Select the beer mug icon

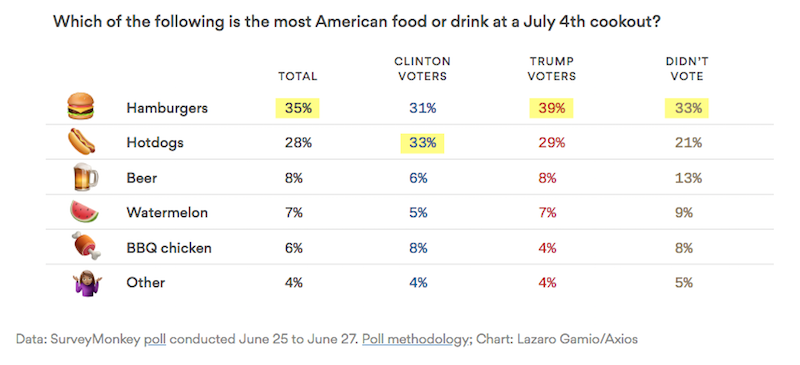(x=83, y=177)
